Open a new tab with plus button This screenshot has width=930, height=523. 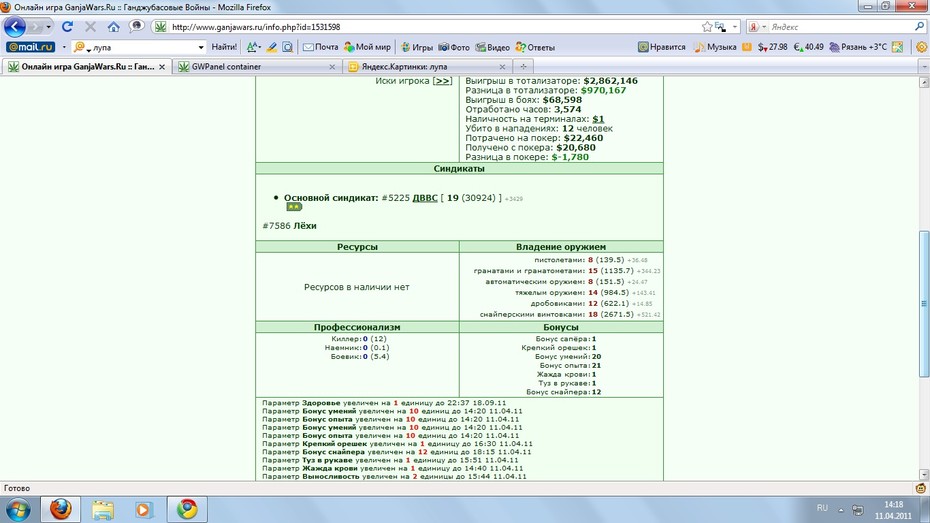click(x=523, y=66)
